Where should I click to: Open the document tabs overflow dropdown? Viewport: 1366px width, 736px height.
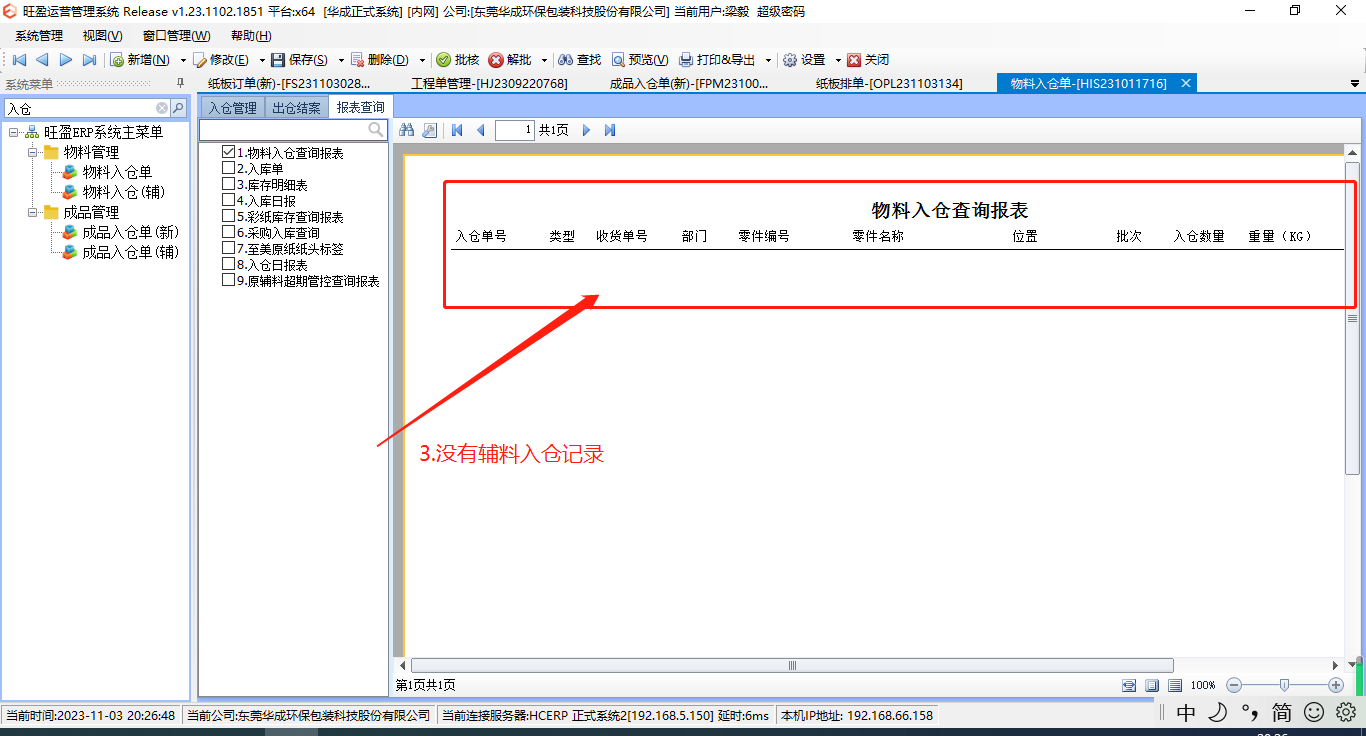point(1355,84)
